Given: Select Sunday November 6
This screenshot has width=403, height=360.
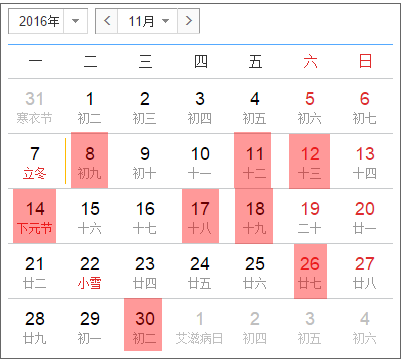Looking at the screenshot, I should click(365, 107).
